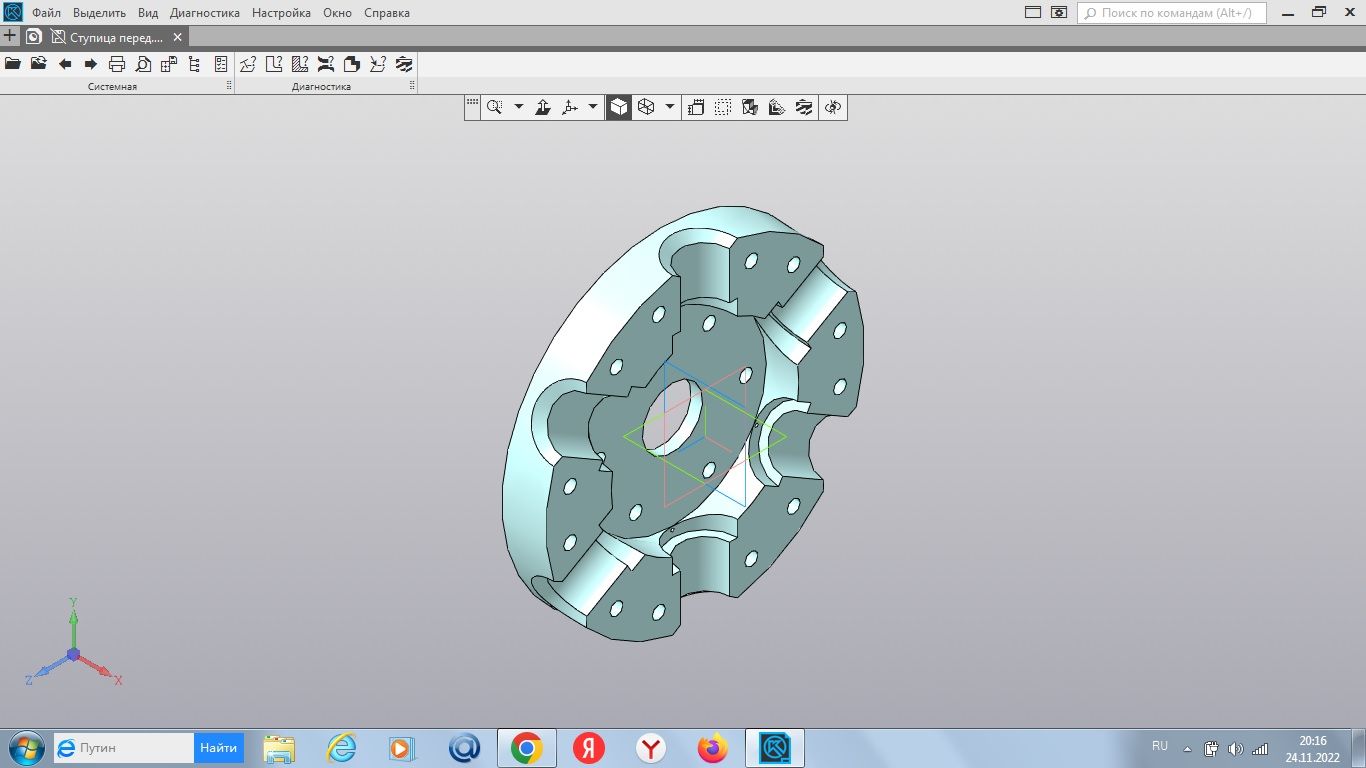
Task: Click the left arrow Back icon
Action: [x=65, y=64]
